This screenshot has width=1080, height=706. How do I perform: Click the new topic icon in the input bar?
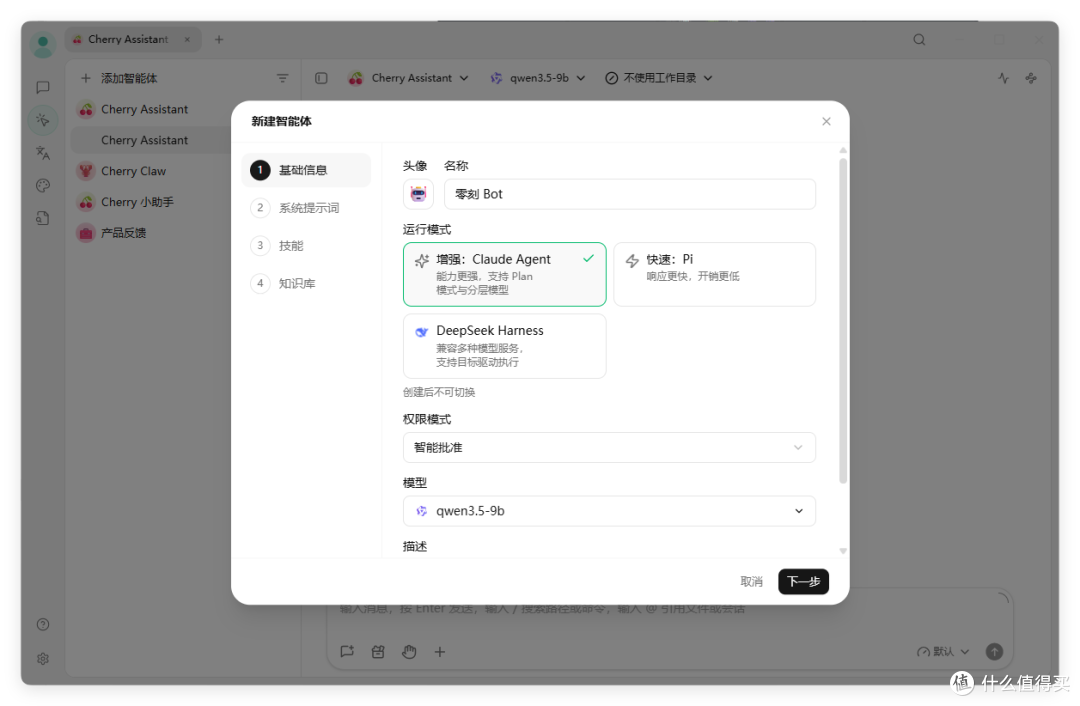coord(347,651)
